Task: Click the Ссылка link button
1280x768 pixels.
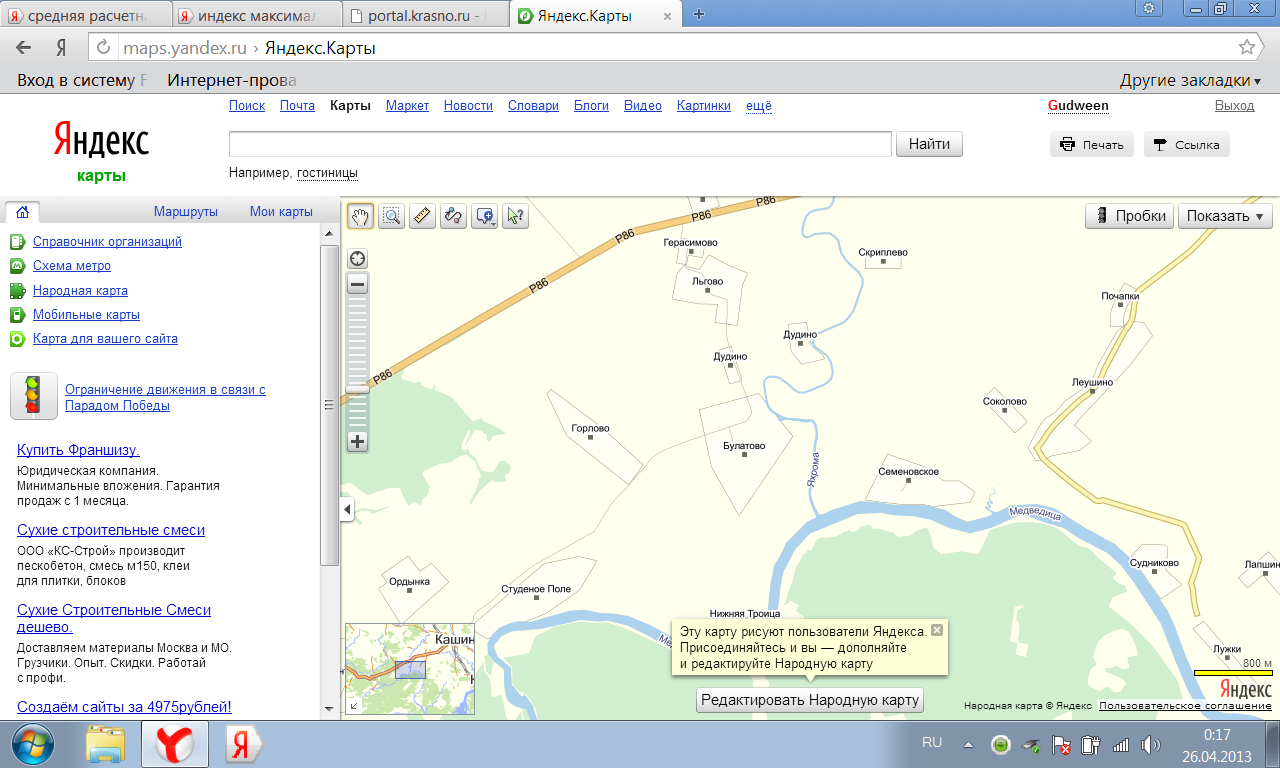Action: pyautogui.click(x=1186, y=144)
